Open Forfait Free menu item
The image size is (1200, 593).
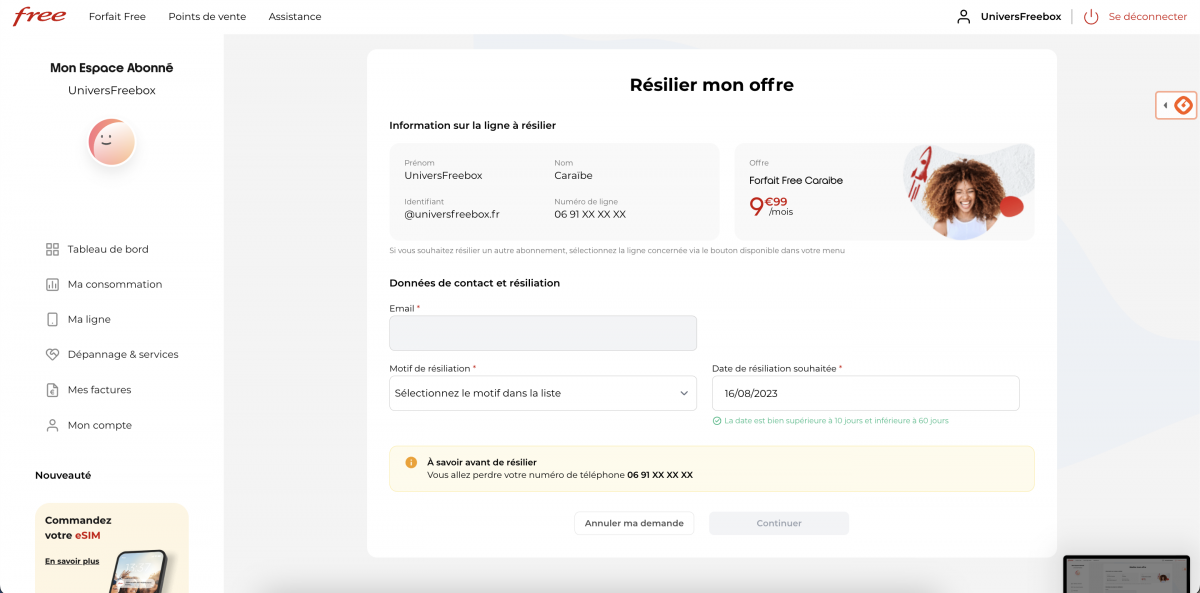point(117,17)
